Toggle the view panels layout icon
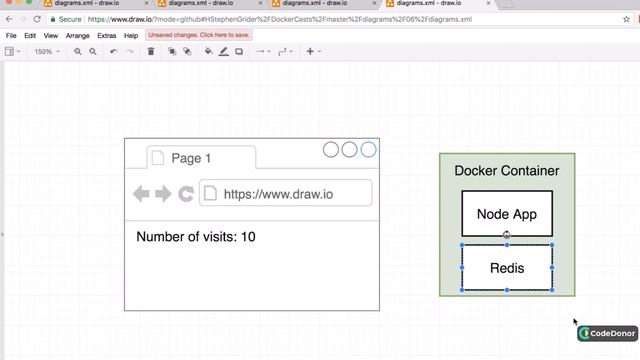Image resolution: width=640 pixels, height=360 pixels. pos(9,51)
